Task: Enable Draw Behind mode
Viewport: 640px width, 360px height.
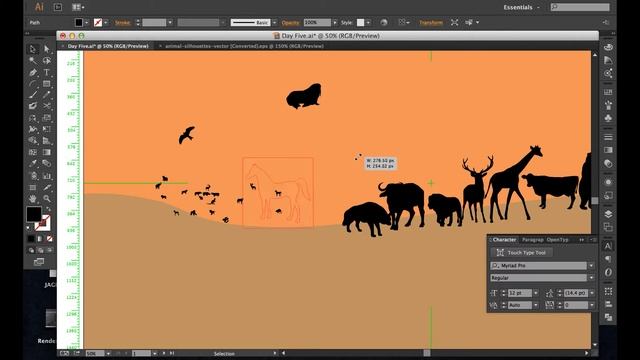Action: [40, 250]
